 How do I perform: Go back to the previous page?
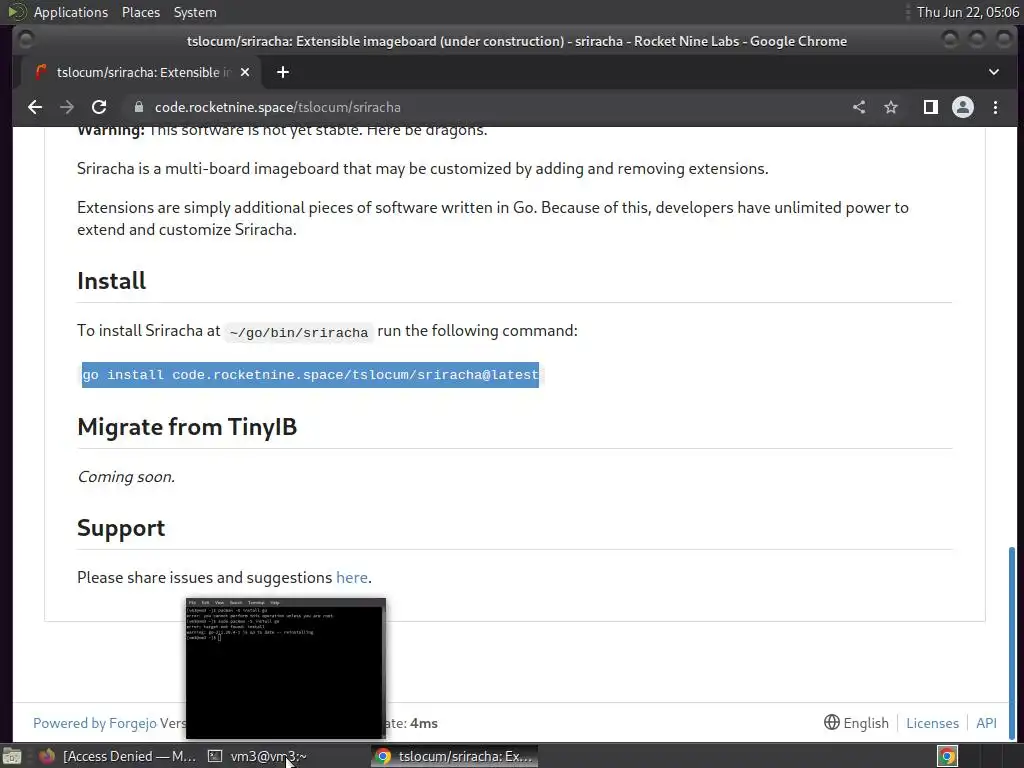[x=35, y=107]
